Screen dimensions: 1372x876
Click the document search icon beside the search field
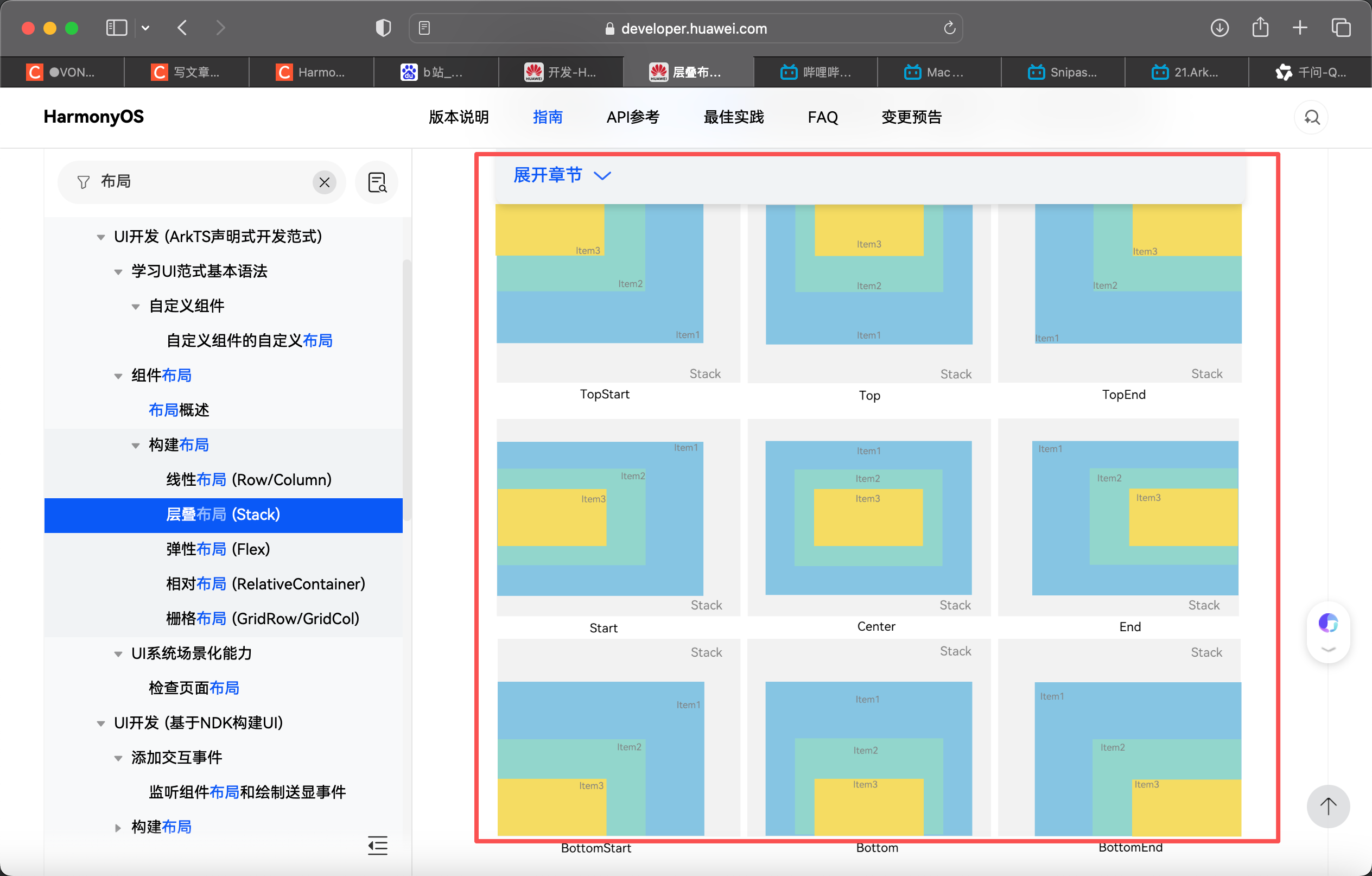[x=377, y=182]
